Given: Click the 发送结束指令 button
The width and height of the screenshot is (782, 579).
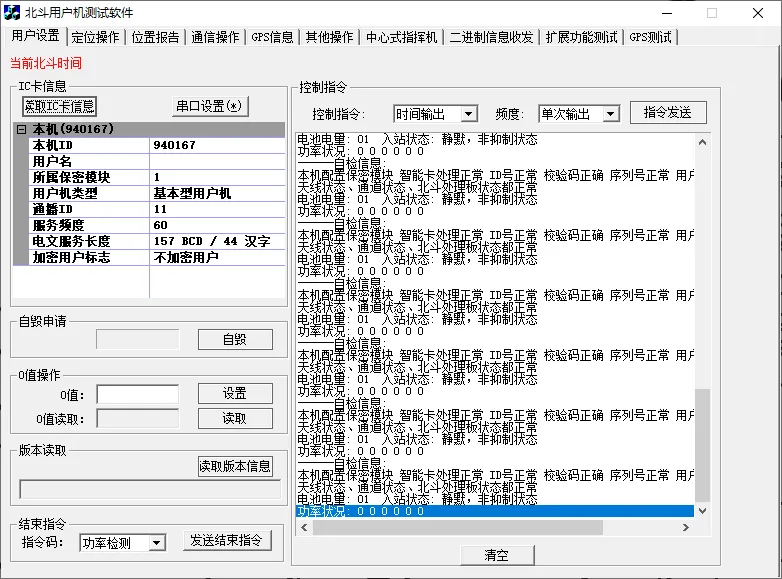Looking at the screenshot, I should tap(227, 541).
